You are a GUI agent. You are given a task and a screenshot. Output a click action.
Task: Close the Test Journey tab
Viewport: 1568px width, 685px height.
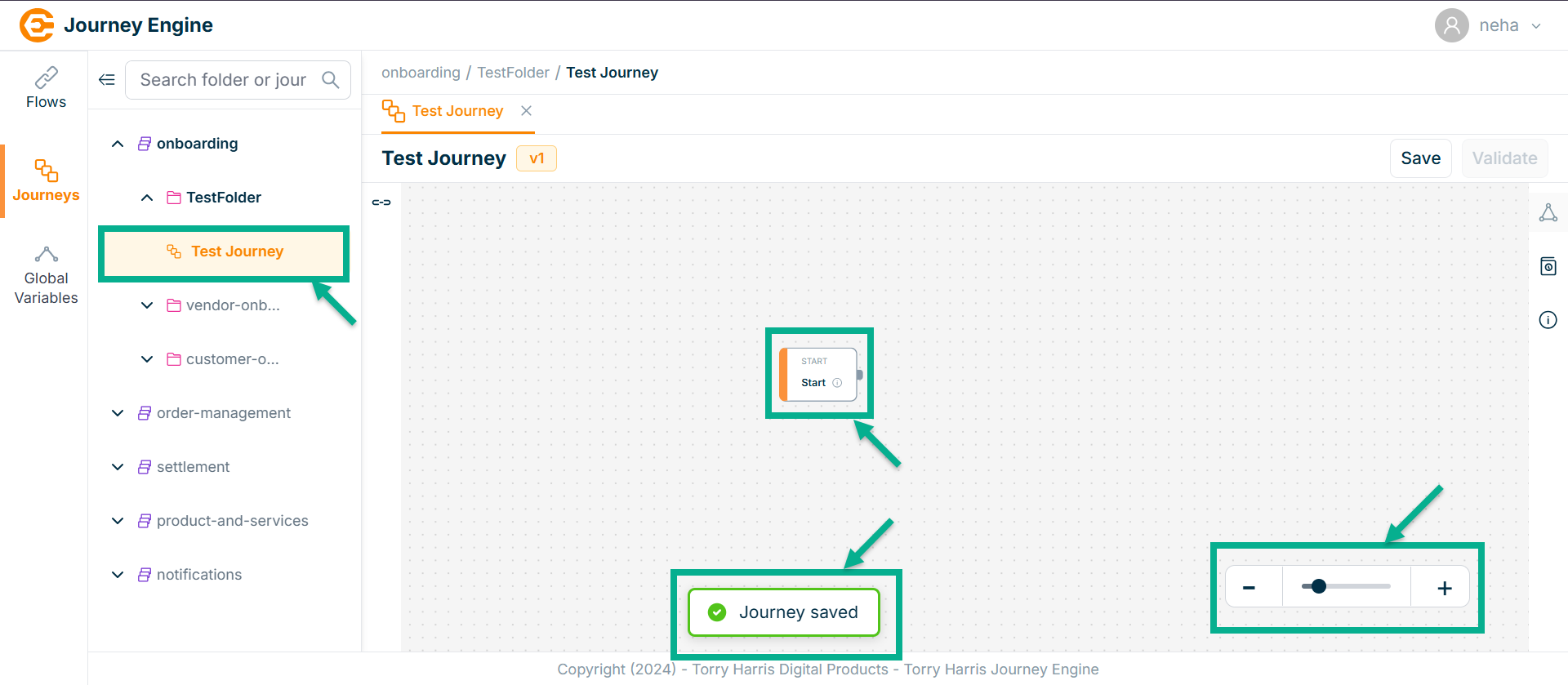[527, 111]
